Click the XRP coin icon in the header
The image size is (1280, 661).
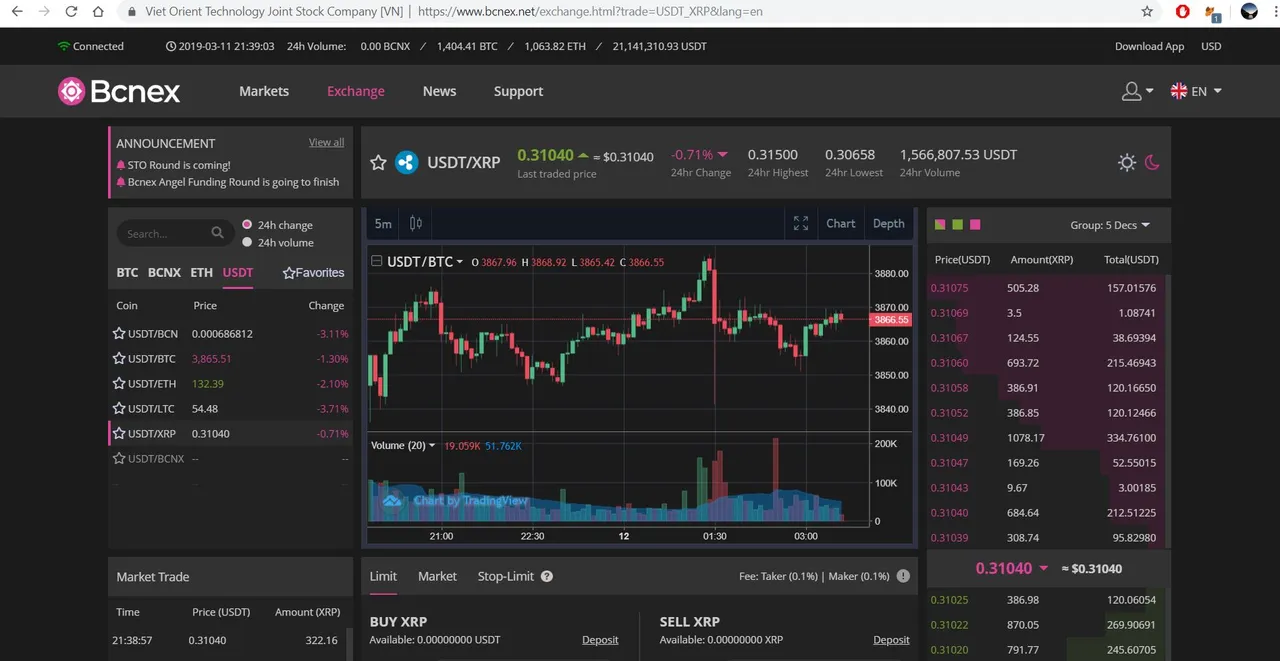tap(406, 162)
